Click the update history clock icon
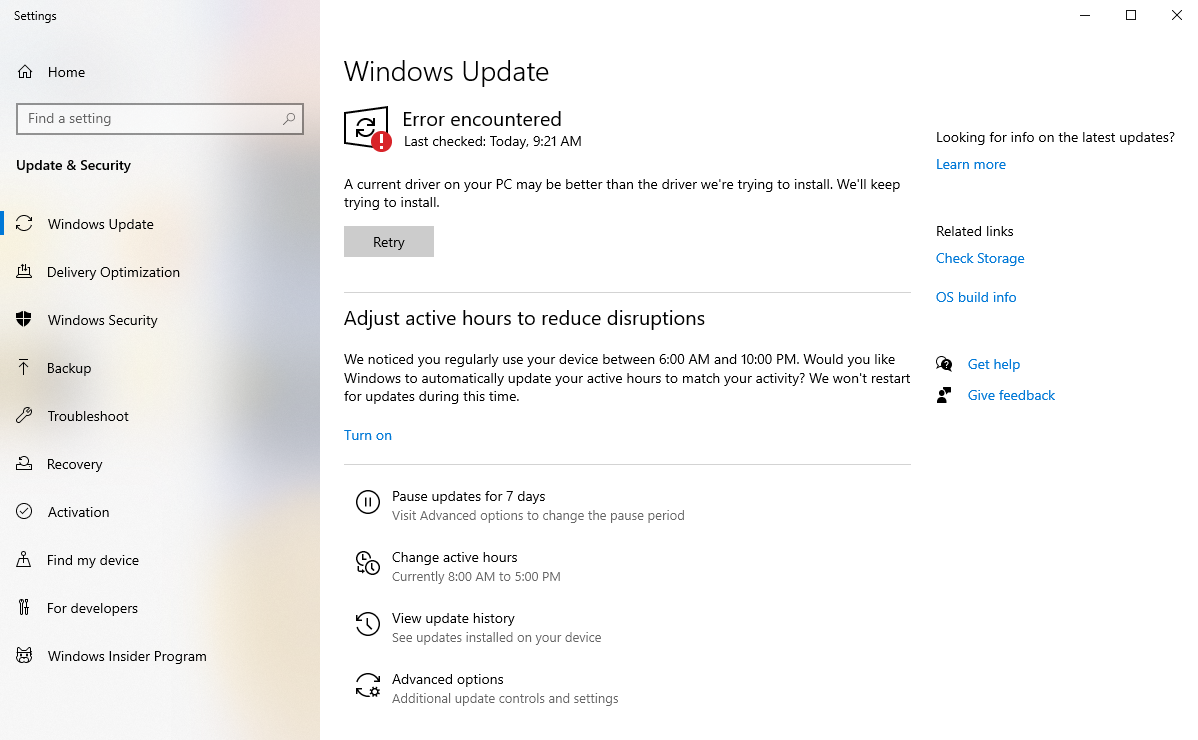1198x740 pixels. click(367, 624)
